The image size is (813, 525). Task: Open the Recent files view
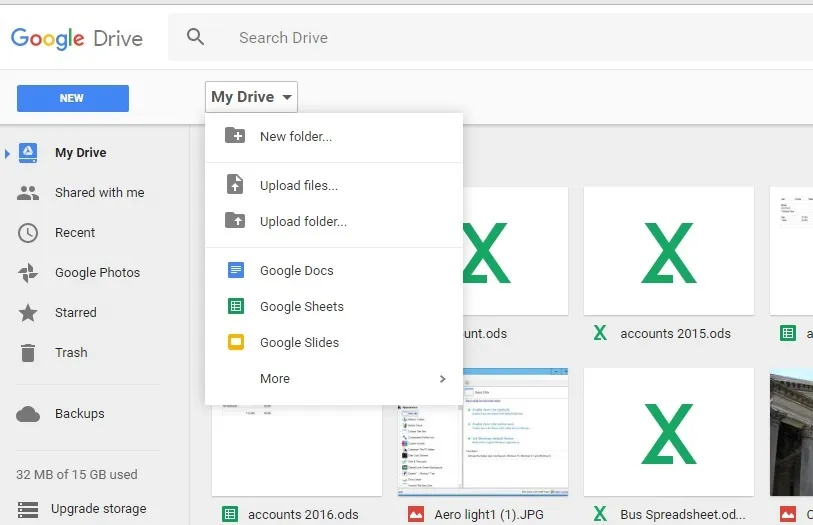click(75, 232)
